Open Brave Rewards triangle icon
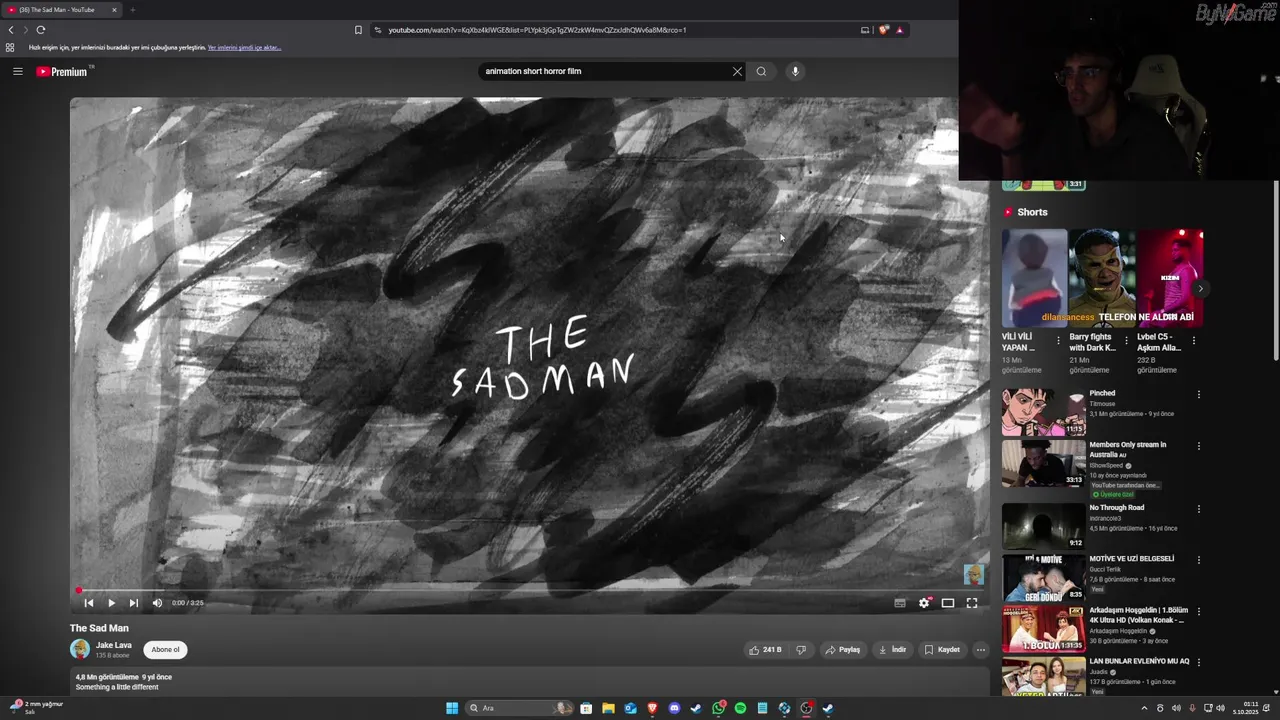The image size is (1280, 720). point(899,30)
